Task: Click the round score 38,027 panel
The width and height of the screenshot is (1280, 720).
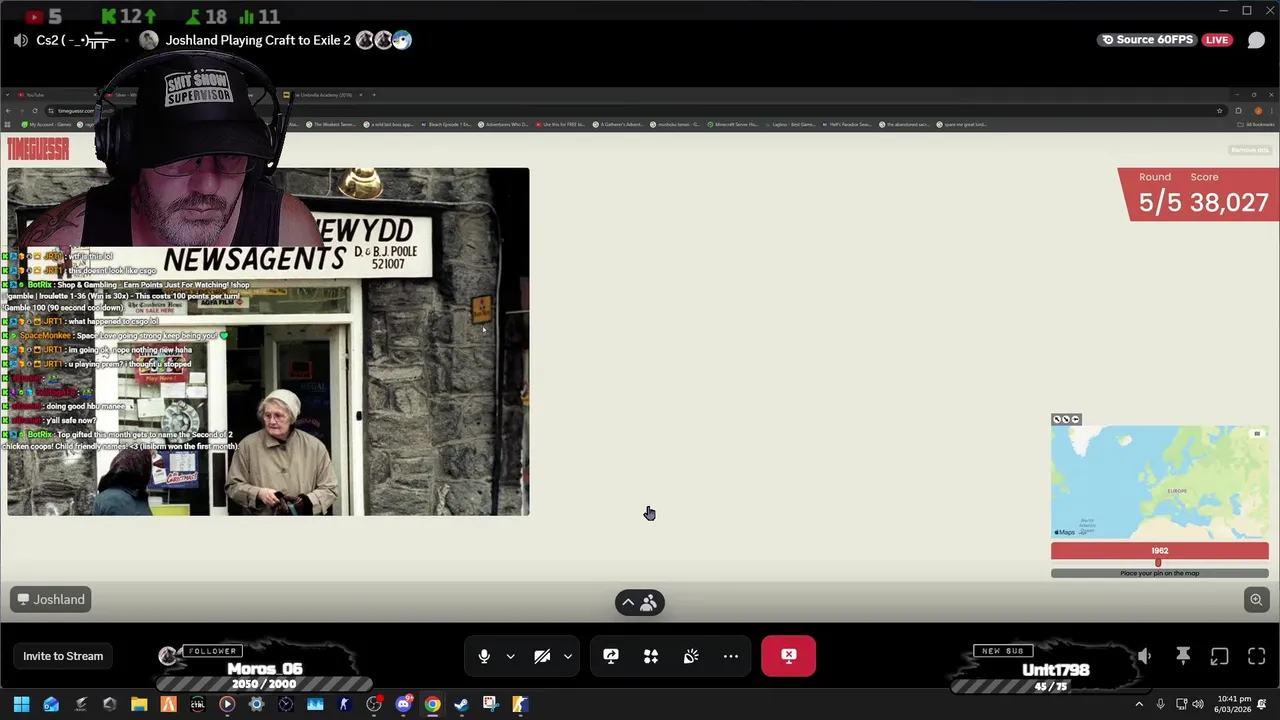Action: (x=1198, y=194)
